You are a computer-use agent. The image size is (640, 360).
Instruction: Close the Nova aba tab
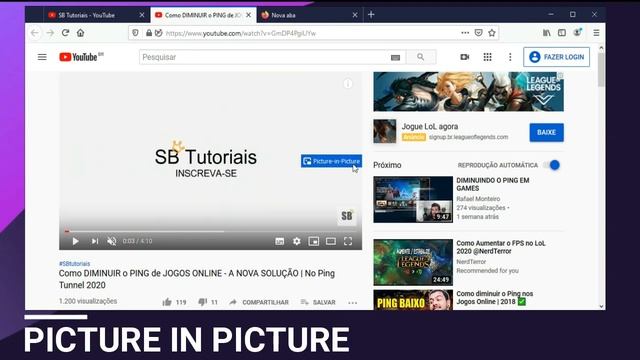point(355,15)
